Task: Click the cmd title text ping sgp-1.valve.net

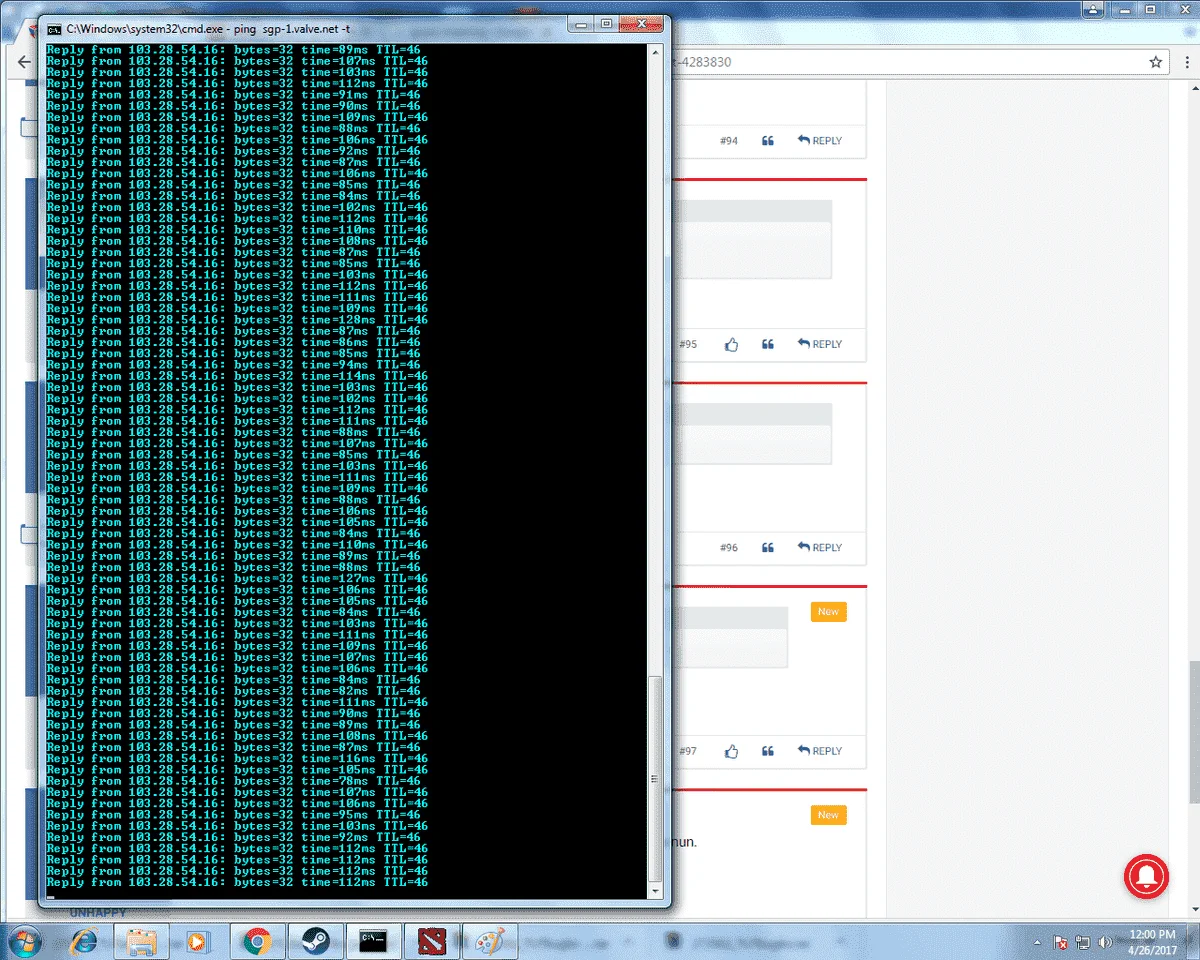Action: (x=285, y=30)
